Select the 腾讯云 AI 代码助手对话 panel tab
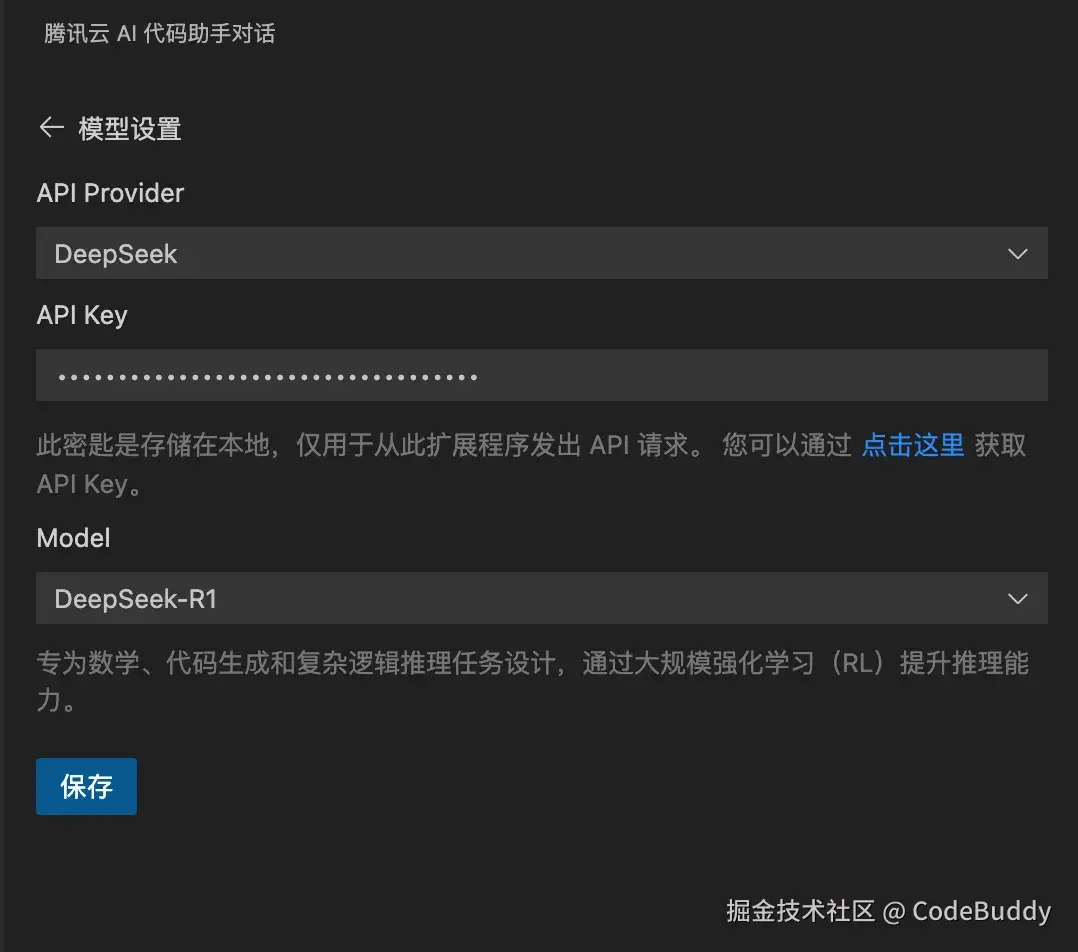 (160, 33)
